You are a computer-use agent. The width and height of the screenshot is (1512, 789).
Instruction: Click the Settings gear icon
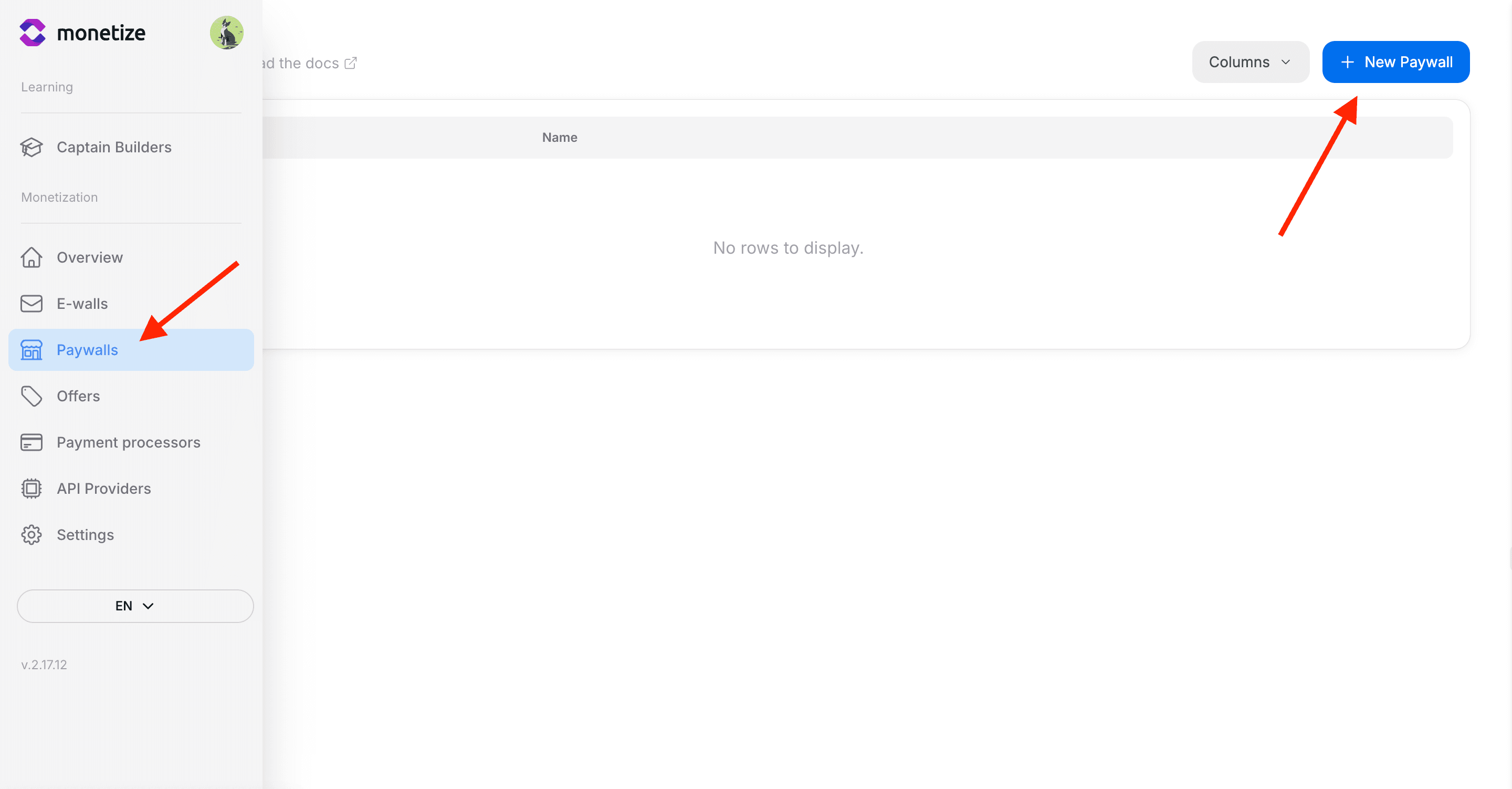pos(31,535)
